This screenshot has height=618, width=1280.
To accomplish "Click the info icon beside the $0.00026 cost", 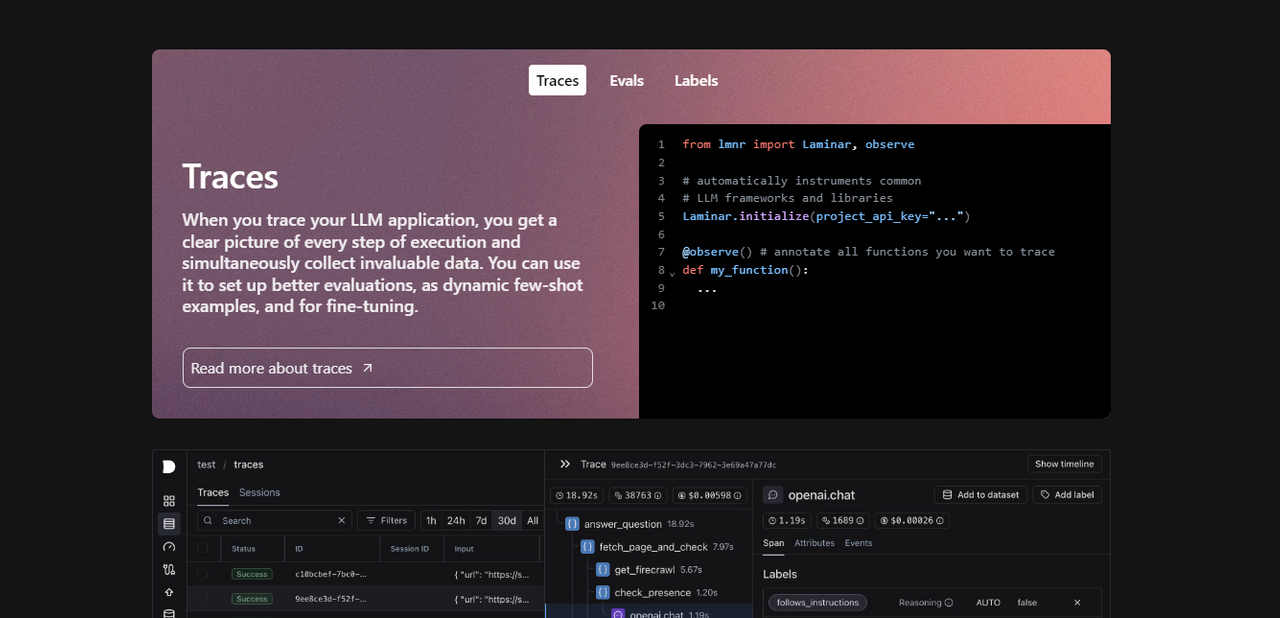I will coord(940,521).
